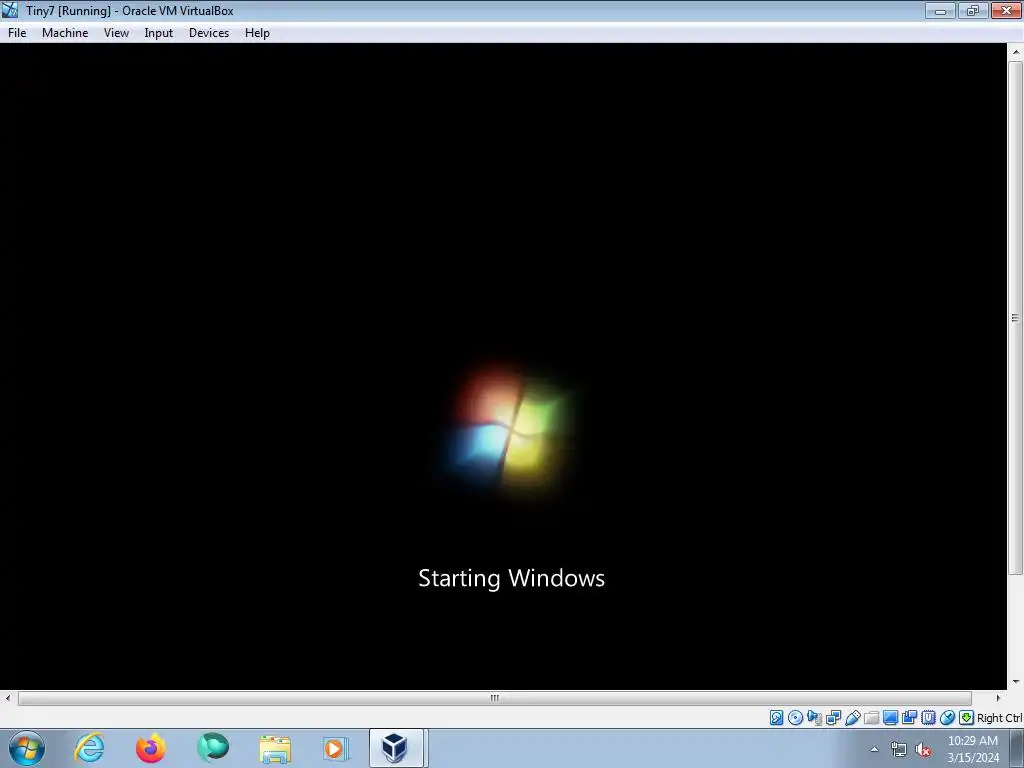Click the keyboard capture green arrow icon

tap(967, 718)
